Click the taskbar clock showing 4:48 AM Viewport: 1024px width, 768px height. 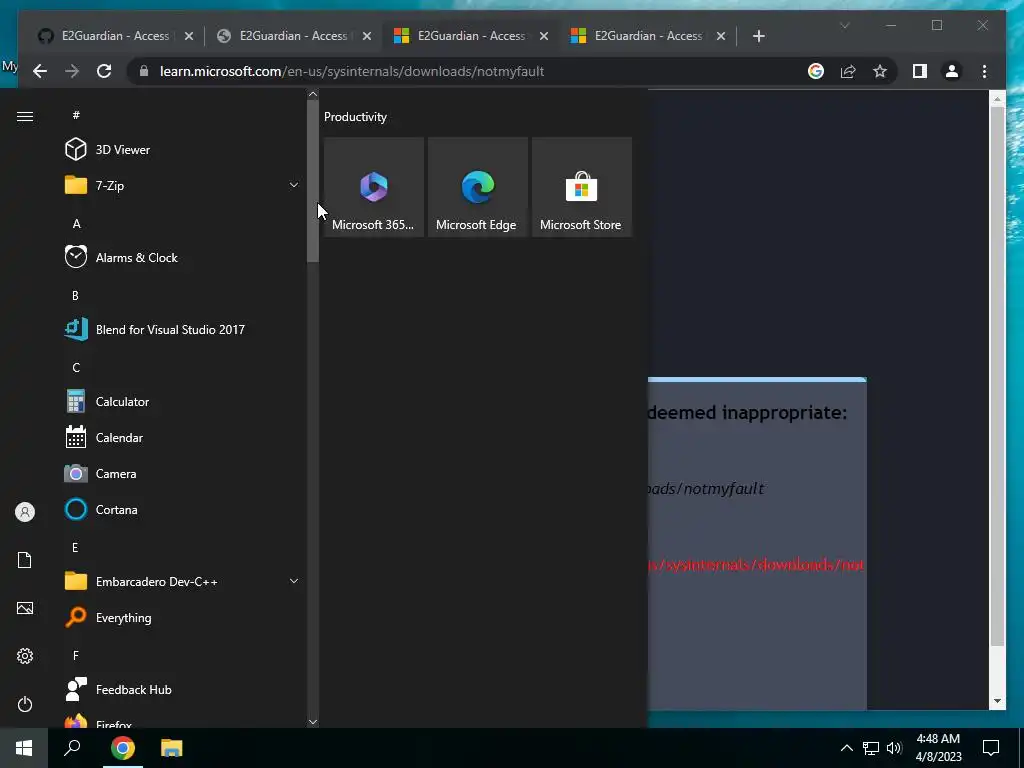[x=938, y=748]
